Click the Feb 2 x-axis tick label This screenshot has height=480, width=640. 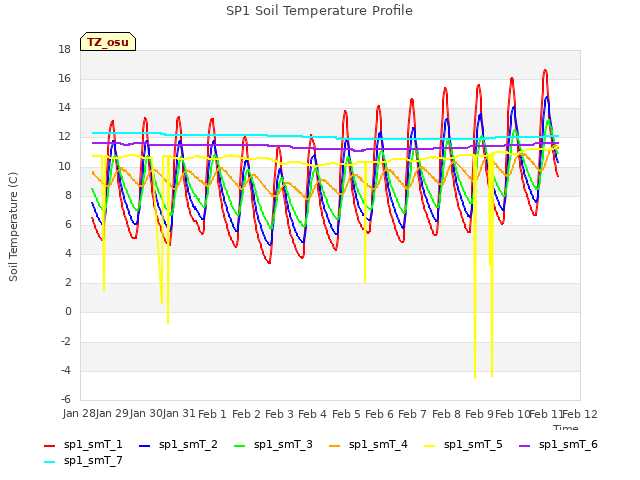(x=246, y=414)
